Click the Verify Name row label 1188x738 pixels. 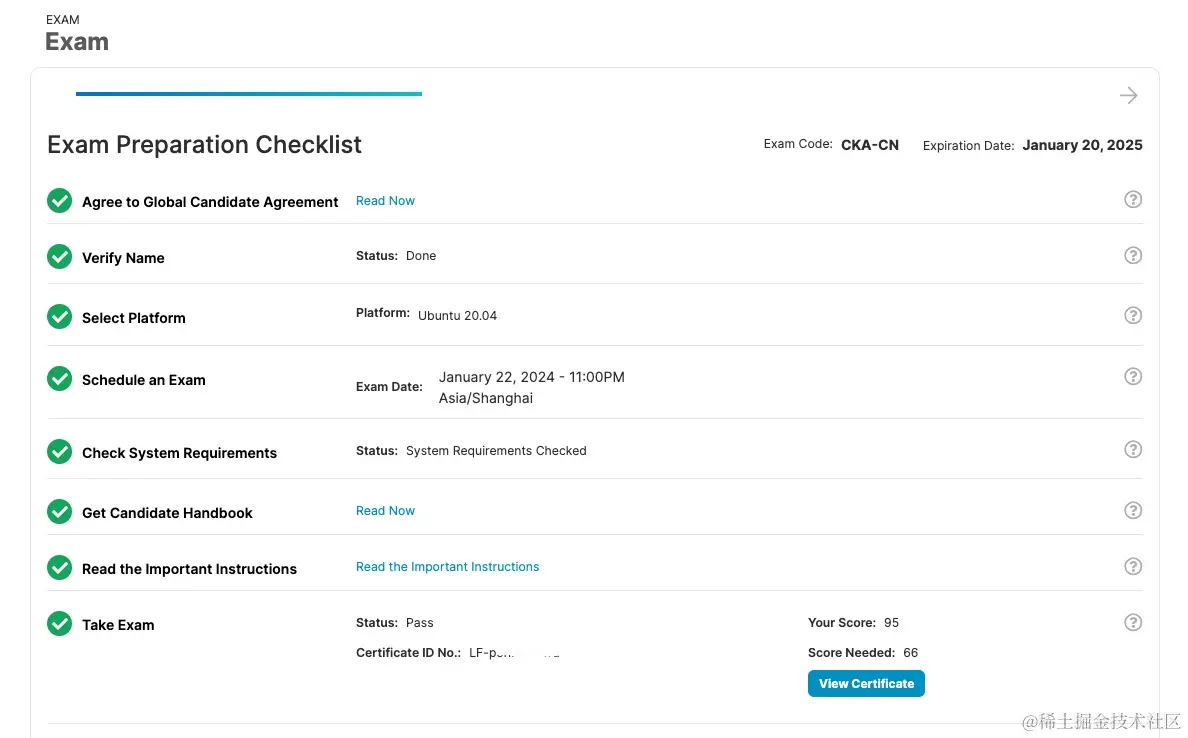coord(123,258)
